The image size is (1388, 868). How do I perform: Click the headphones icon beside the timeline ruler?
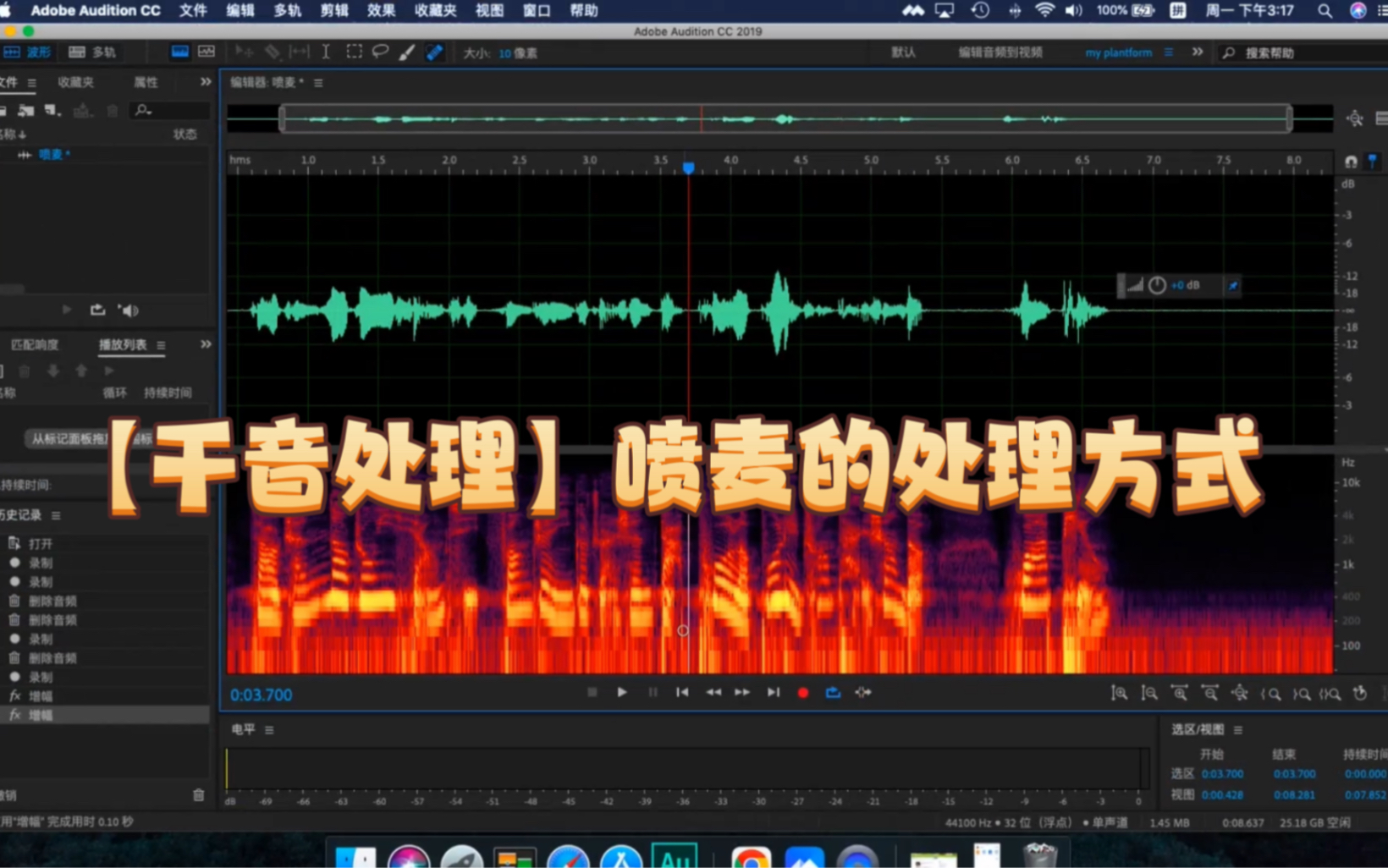coord(1352,161)
